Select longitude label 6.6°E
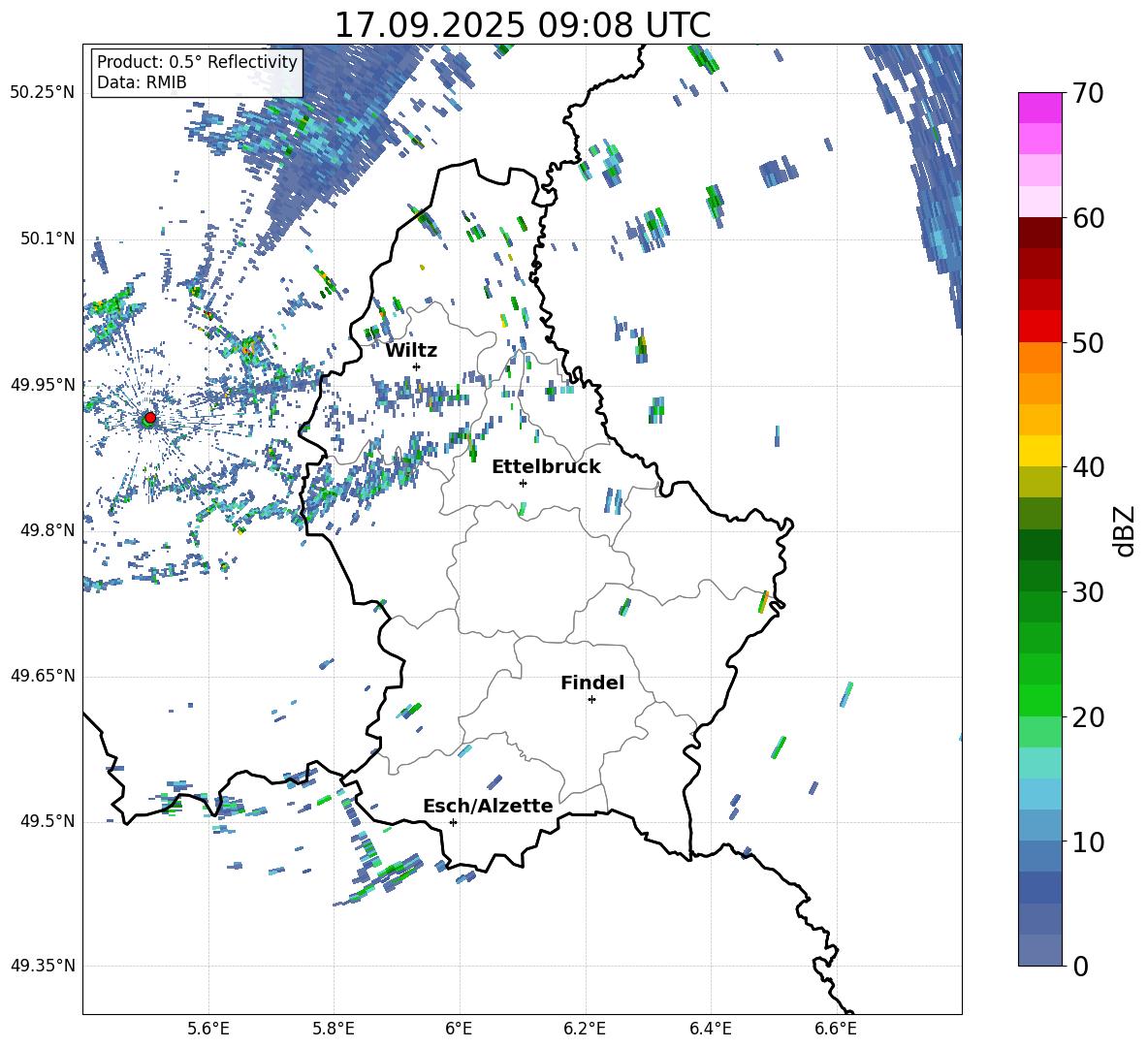The image size is (1148, 1048). click(x=836, y=1029)
